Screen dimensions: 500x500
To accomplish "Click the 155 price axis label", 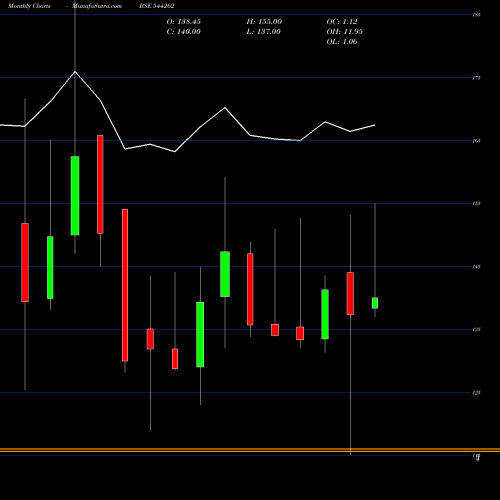I will point(477,203).
